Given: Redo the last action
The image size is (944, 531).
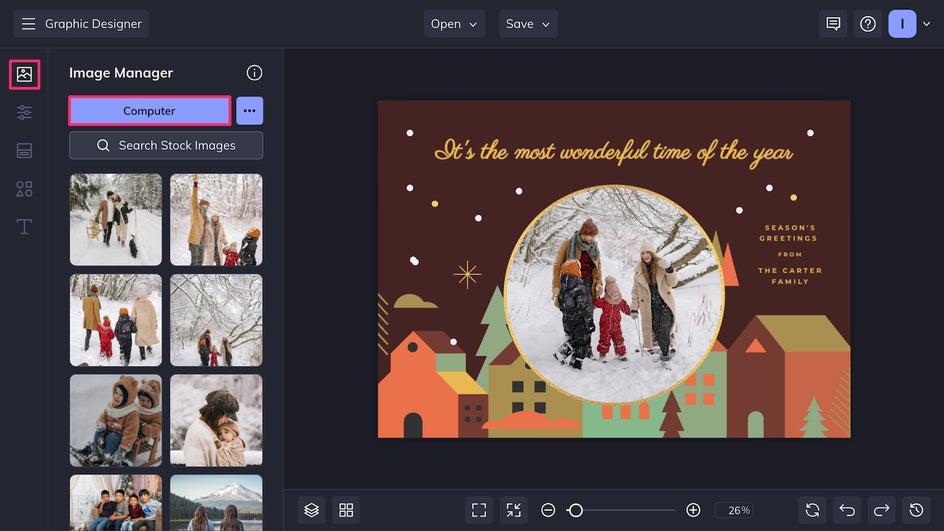Looking at the screenshot, I should click(881, 511).
